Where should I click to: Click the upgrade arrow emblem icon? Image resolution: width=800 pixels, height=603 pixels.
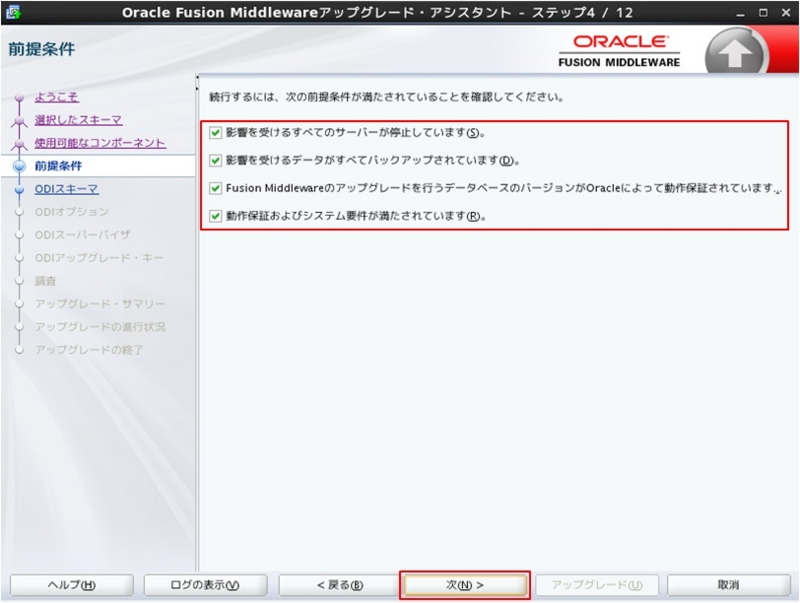tap(734, 53)
